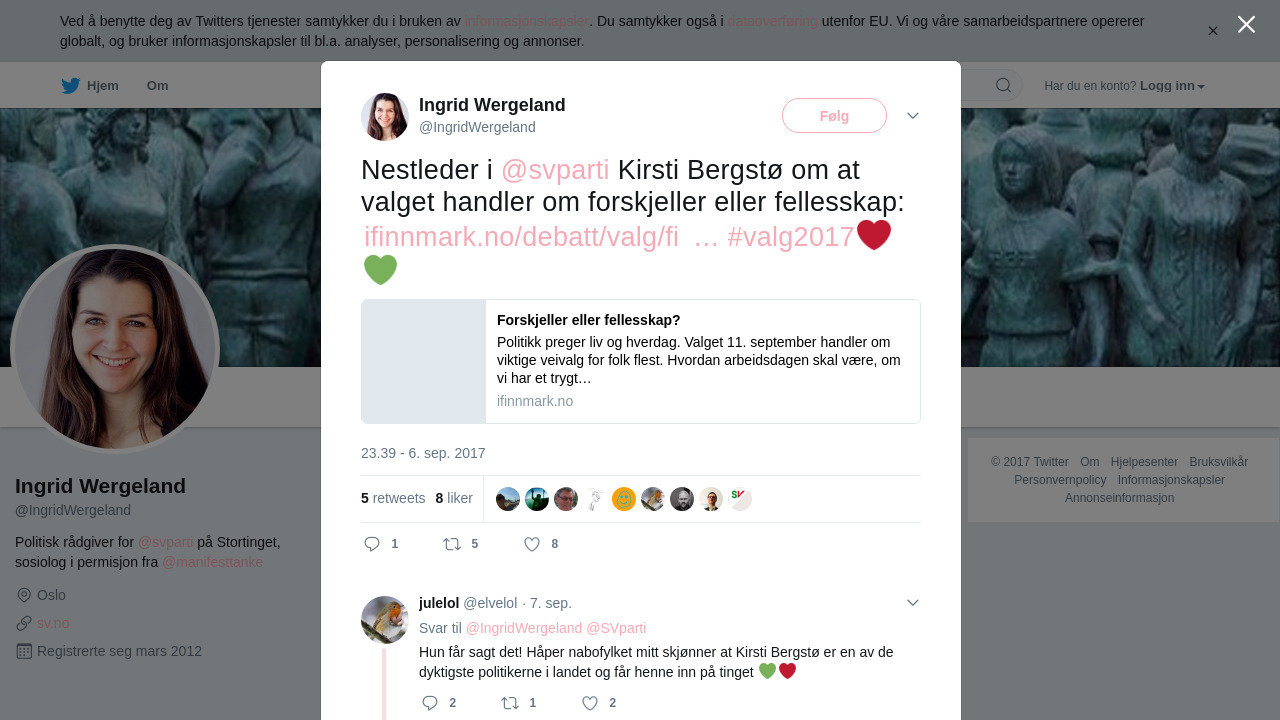Close the tweet overlay with large X
Screen dimensions: 1280x720
click(1246, 24)
